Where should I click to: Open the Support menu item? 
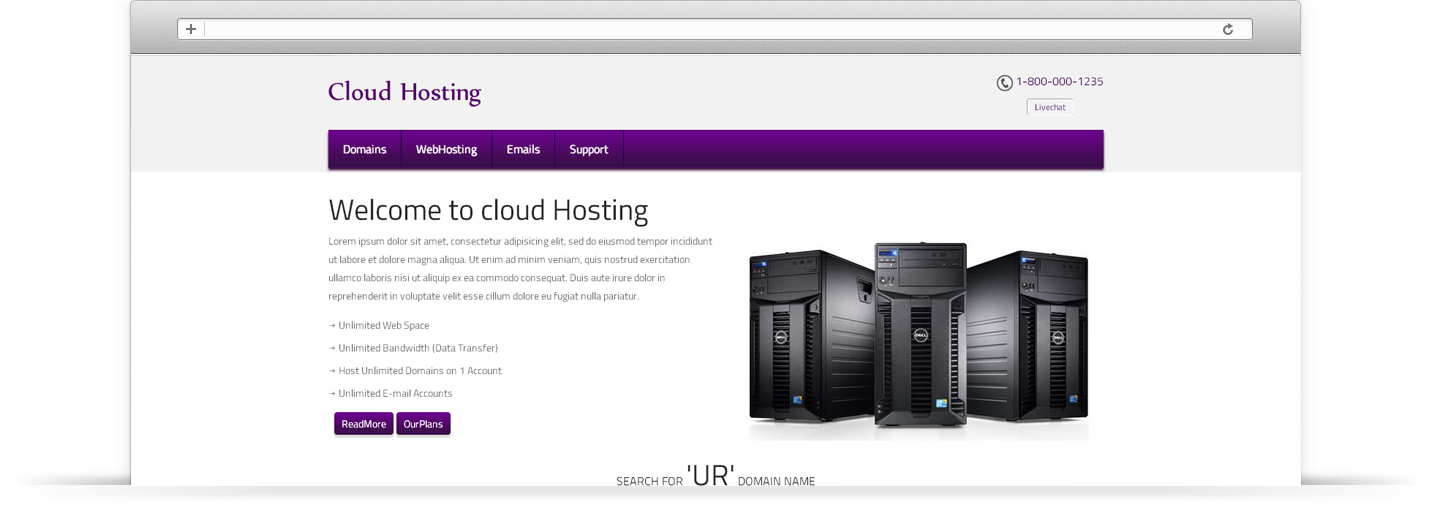(588, 150)
